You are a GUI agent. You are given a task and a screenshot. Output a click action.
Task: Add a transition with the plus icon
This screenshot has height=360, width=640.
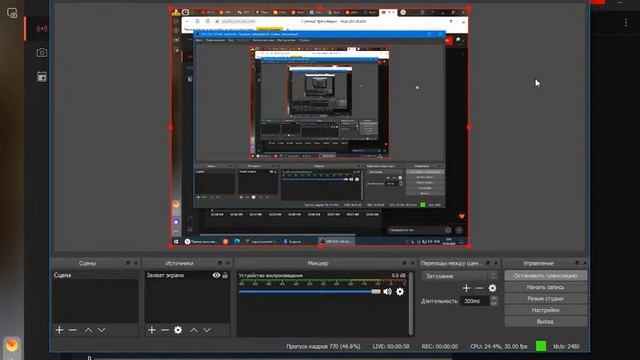466,288
